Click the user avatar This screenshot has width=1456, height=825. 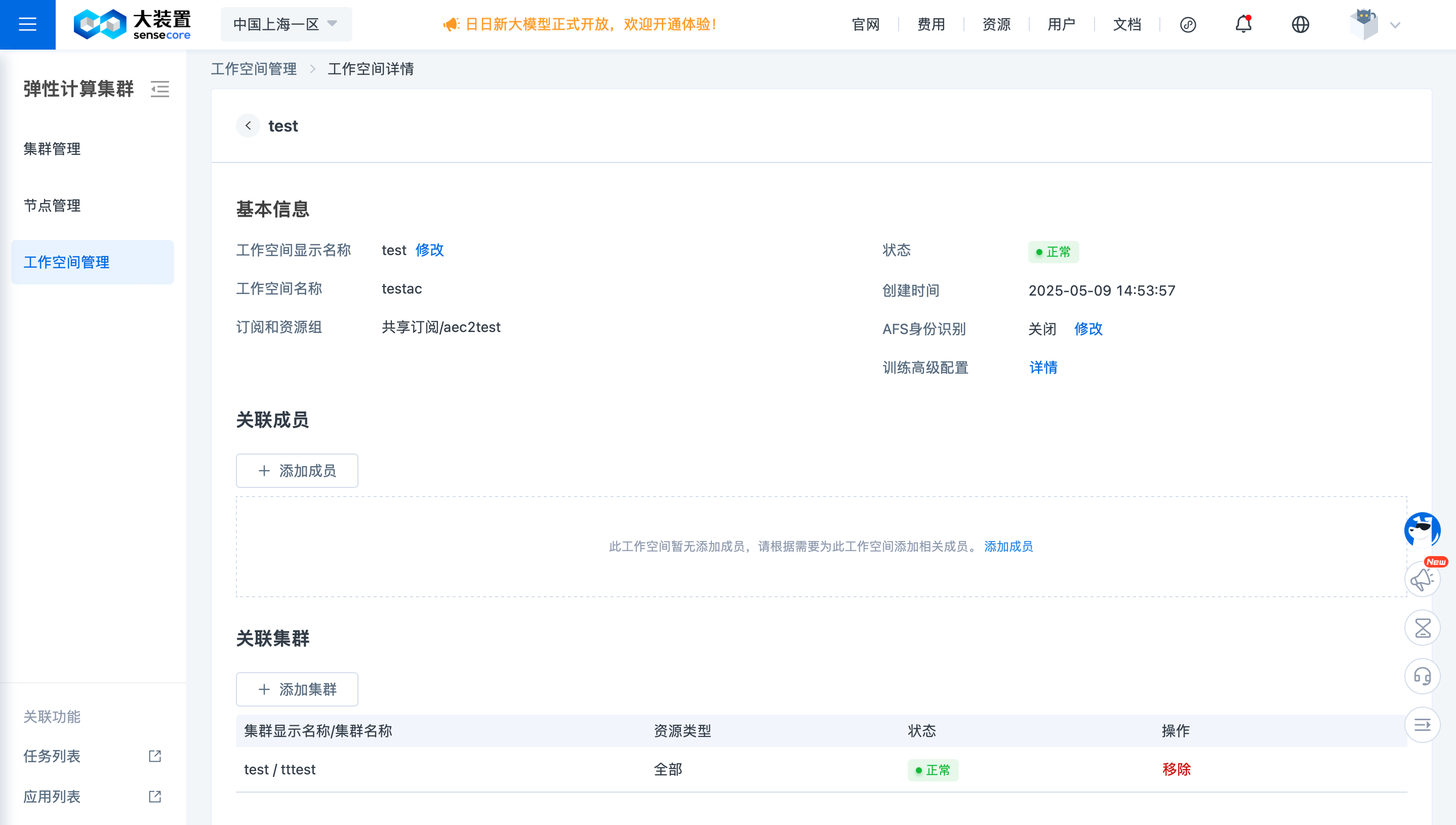tap(1364, 24)
